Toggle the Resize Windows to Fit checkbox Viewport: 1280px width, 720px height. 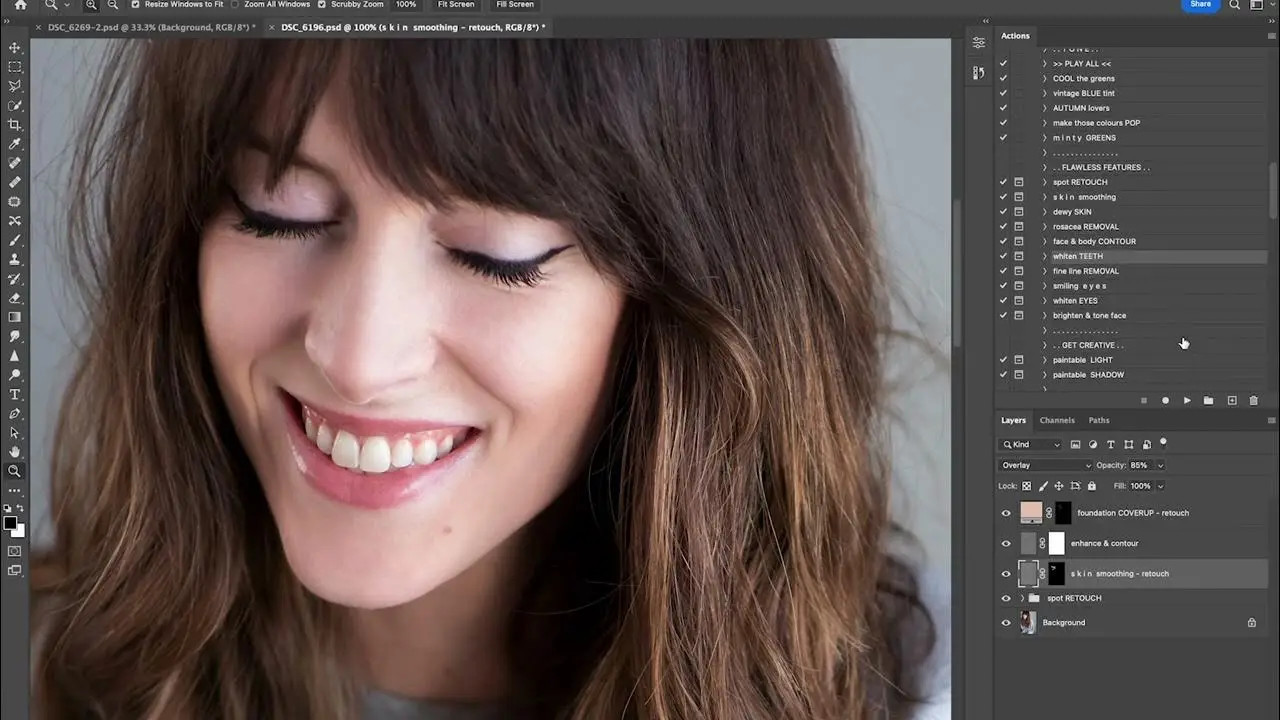point(135,4)
